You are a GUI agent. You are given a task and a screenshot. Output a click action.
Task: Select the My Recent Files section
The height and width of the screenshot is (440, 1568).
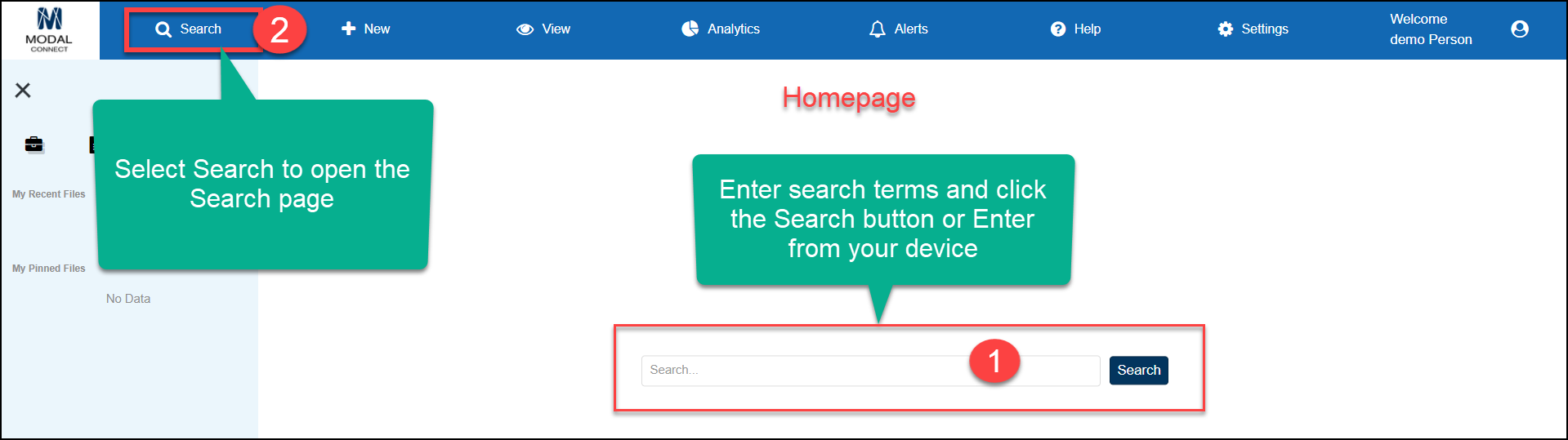pyautogui.click(x=49, y=194)
